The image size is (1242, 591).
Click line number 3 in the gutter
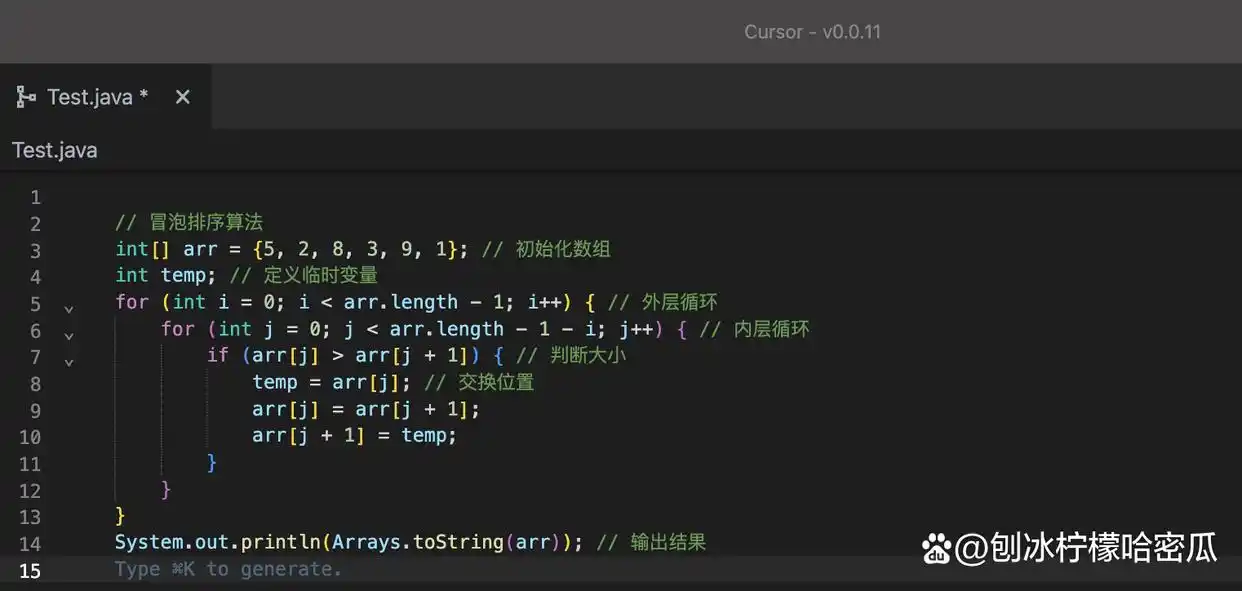pyautogui.click(x=35, y=250)
